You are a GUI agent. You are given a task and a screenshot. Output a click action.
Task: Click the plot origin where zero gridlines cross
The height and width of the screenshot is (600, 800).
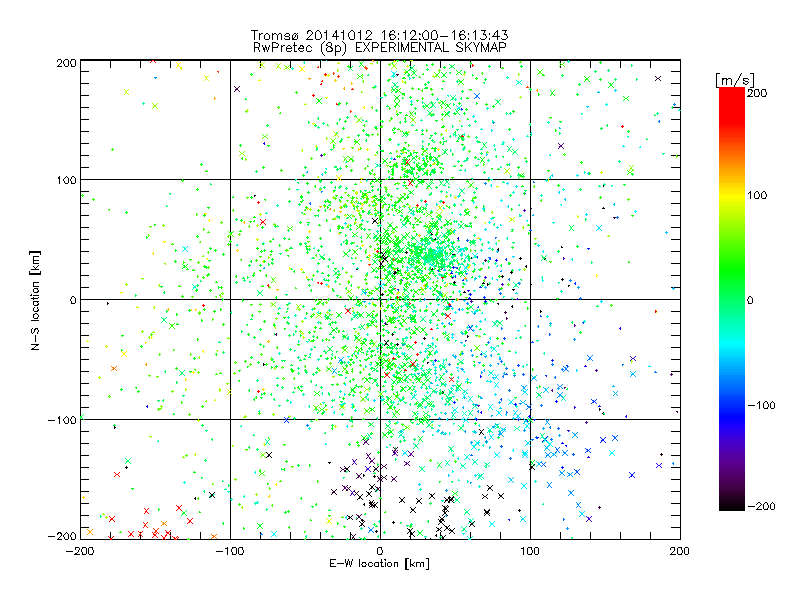380,299
